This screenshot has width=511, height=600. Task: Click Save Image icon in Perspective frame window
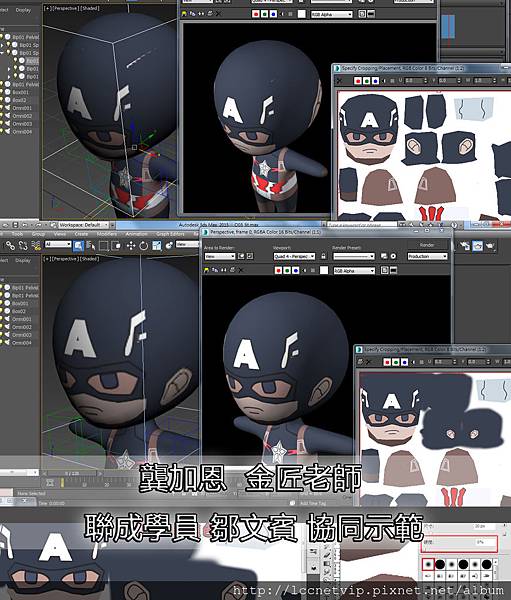[x=206, y=270]
